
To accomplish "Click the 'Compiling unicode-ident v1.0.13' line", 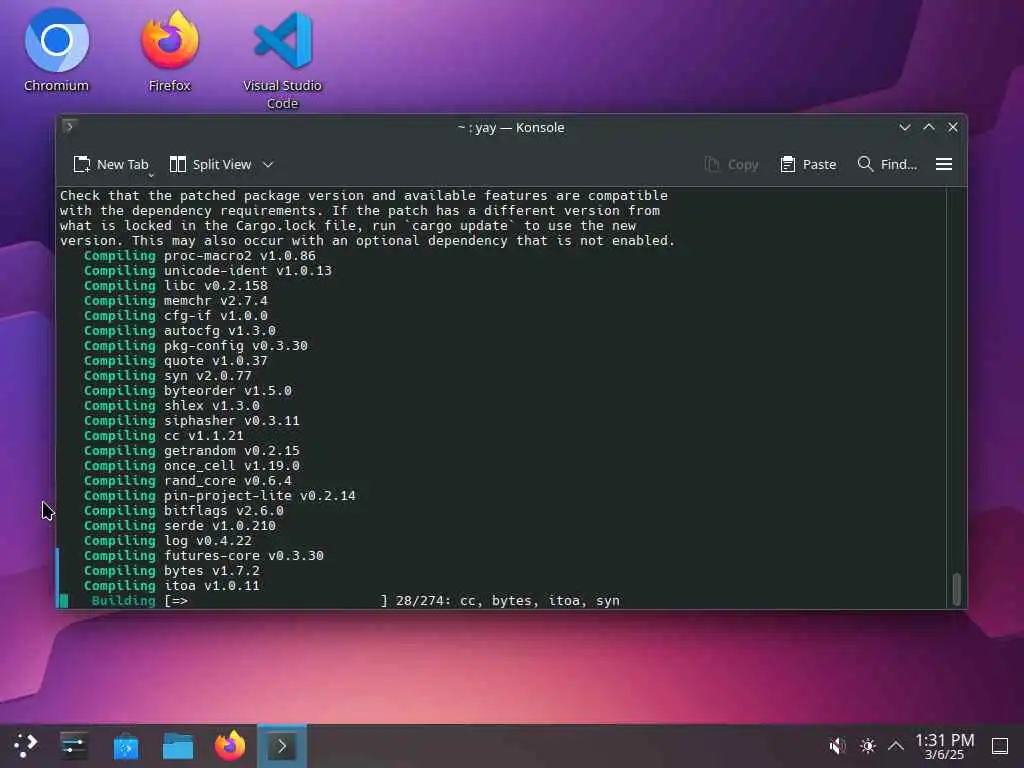I will (208, 270).
